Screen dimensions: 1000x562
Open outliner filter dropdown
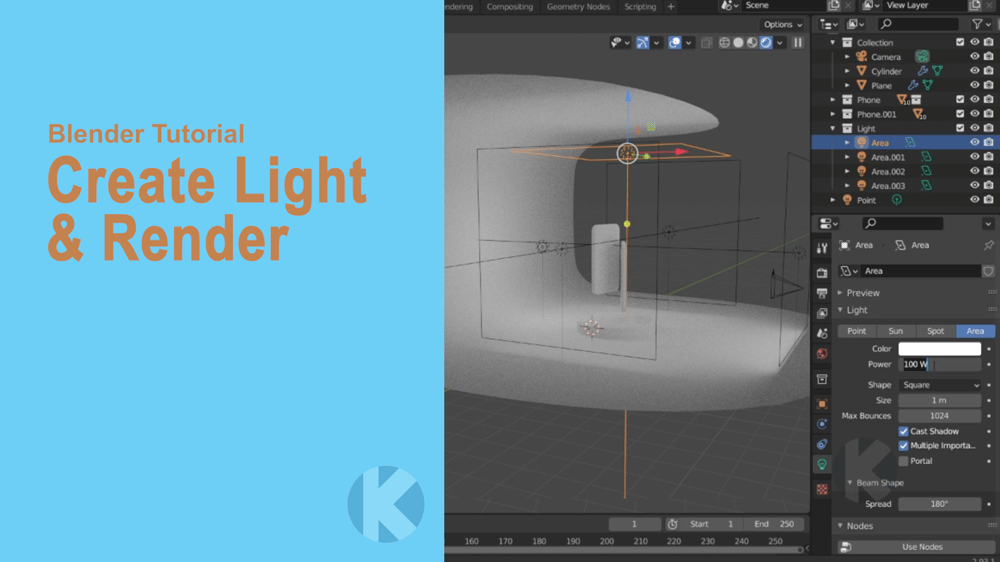pos(980,24)
